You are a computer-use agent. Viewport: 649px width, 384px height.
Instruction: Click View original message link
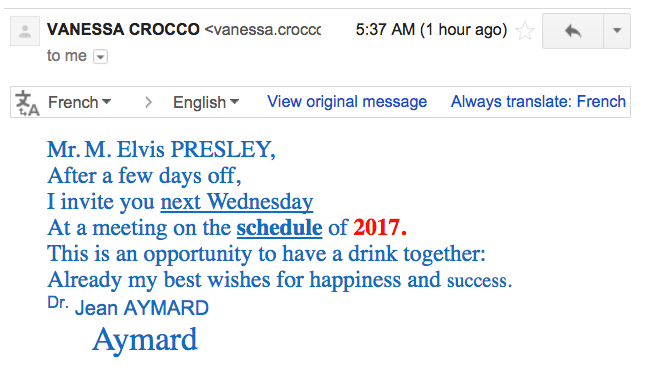click(347, 101)
